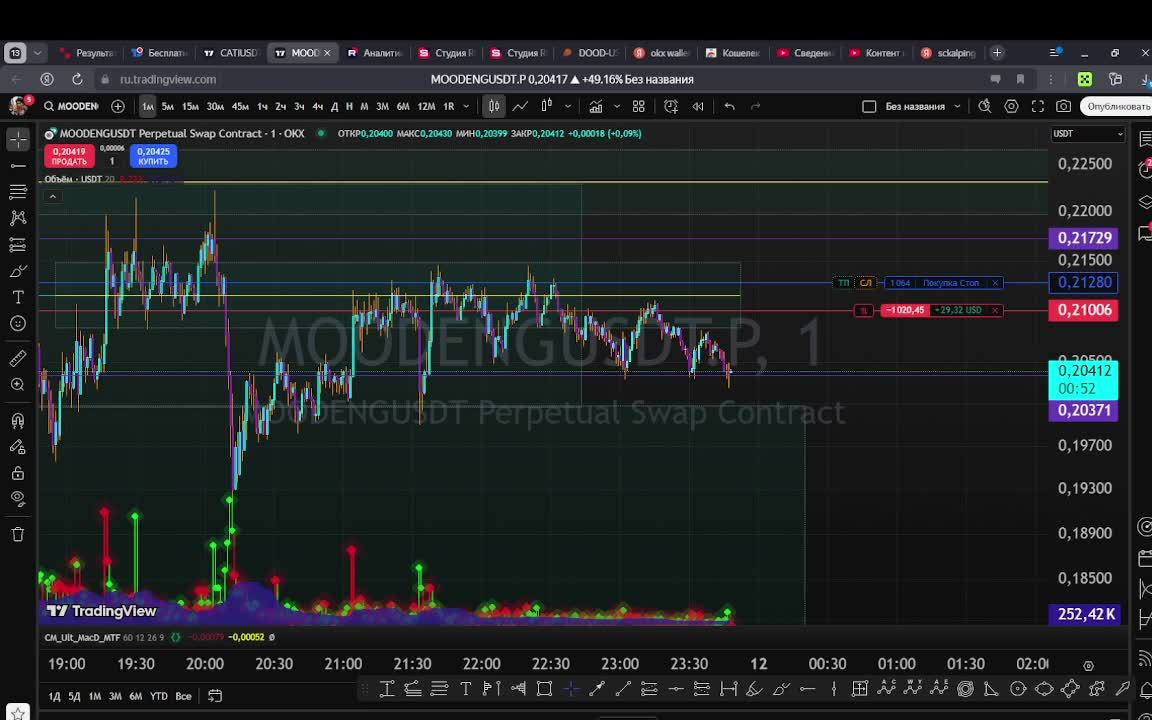Select the Все date range
The image size is (1152, 720).
(183, 696)
